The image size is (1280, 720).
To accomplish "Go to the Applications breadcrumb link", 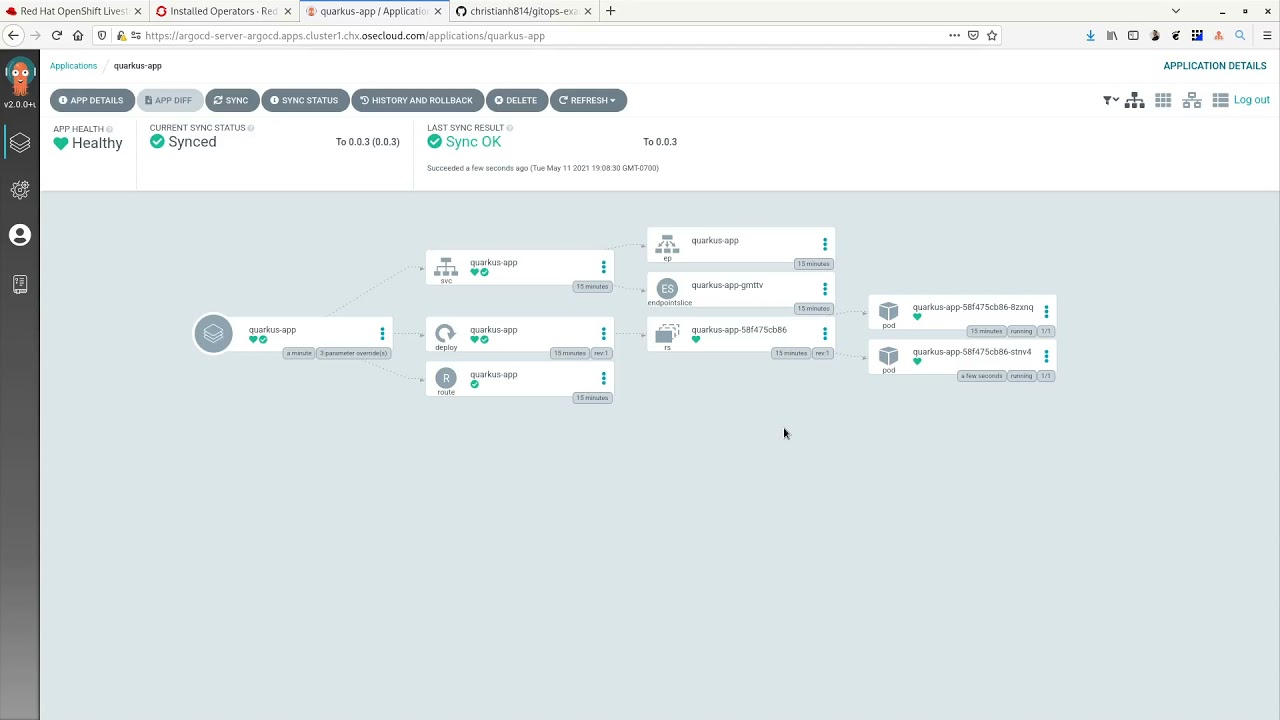I will pos(74,66).
